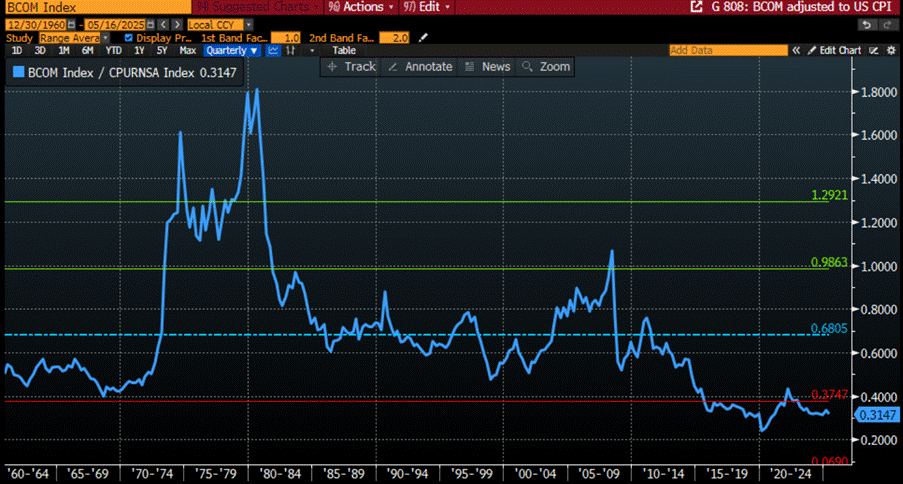Click the 0.9863 band label
The image size is (903, 484).
coord(829,262)
